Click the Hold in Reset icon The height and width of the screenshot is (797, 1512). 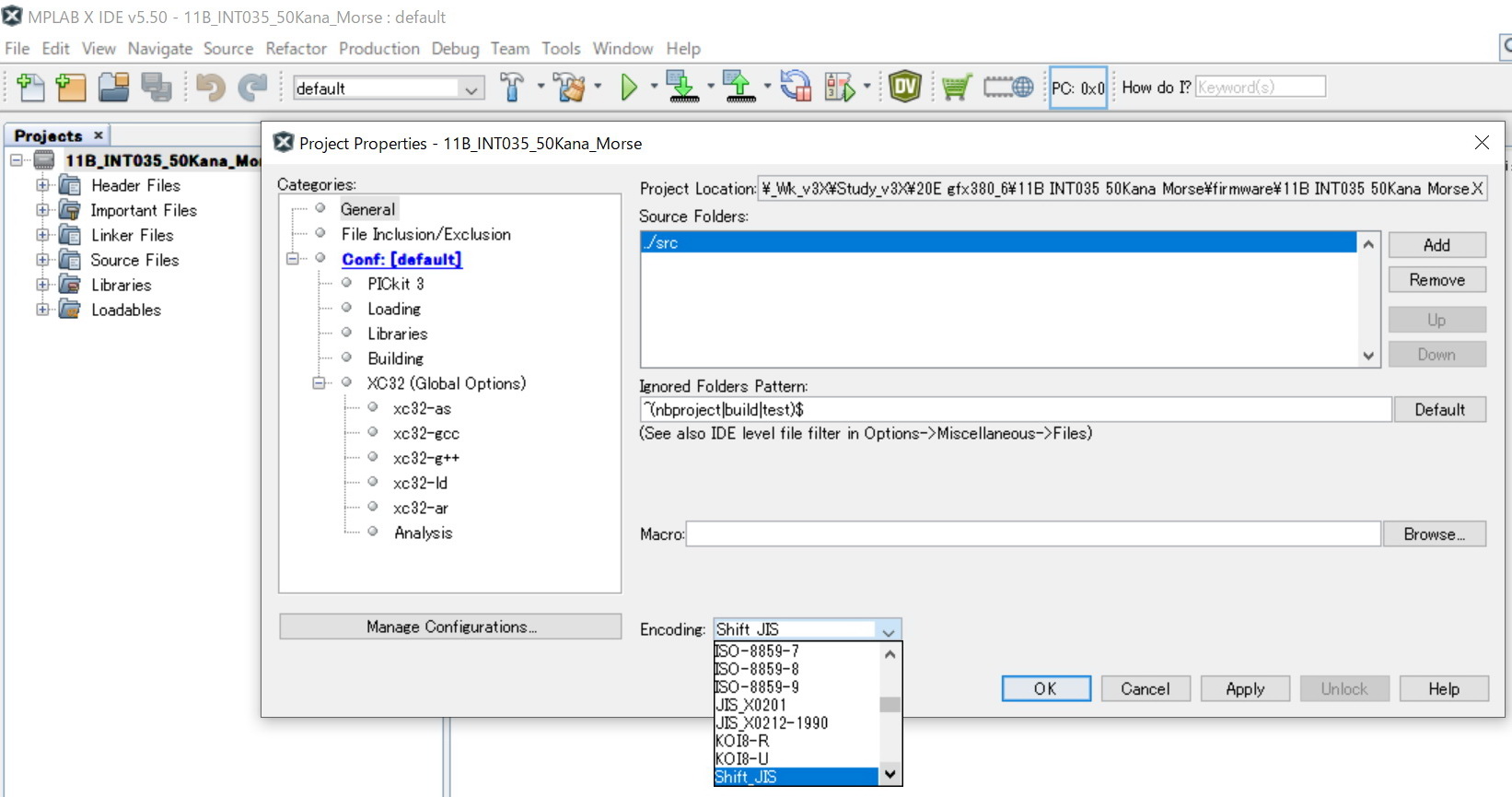(x=796, y=87)
